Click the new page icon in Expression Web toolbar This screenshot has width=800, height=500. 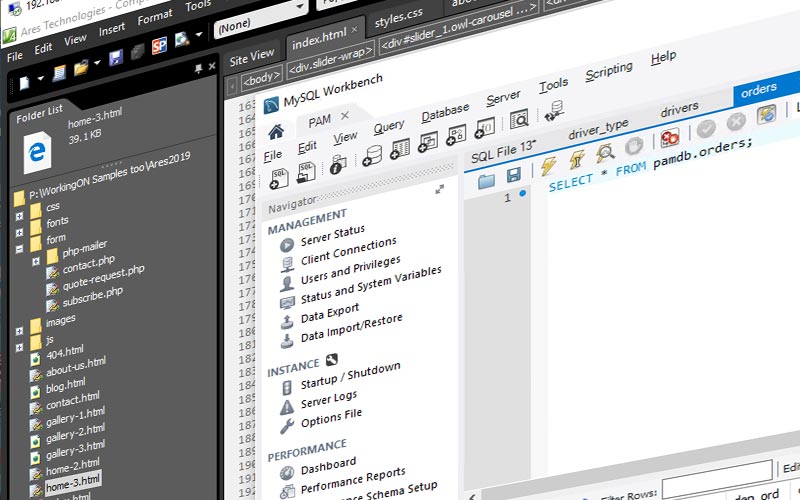pyautogui.click(x=24, y=83)
